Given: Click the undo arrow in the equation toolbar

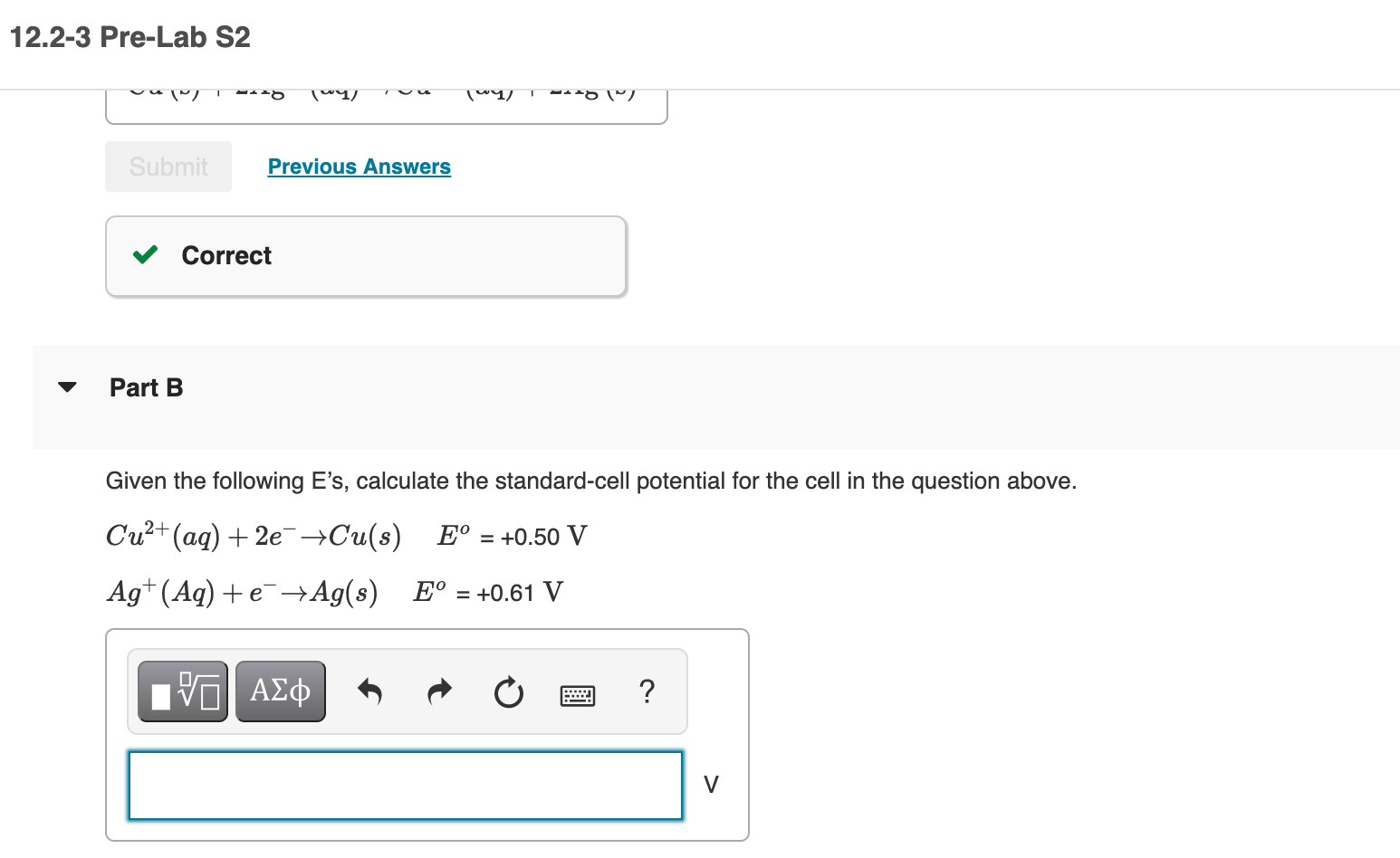Looking at the screenshot, I should pos(369,692).
